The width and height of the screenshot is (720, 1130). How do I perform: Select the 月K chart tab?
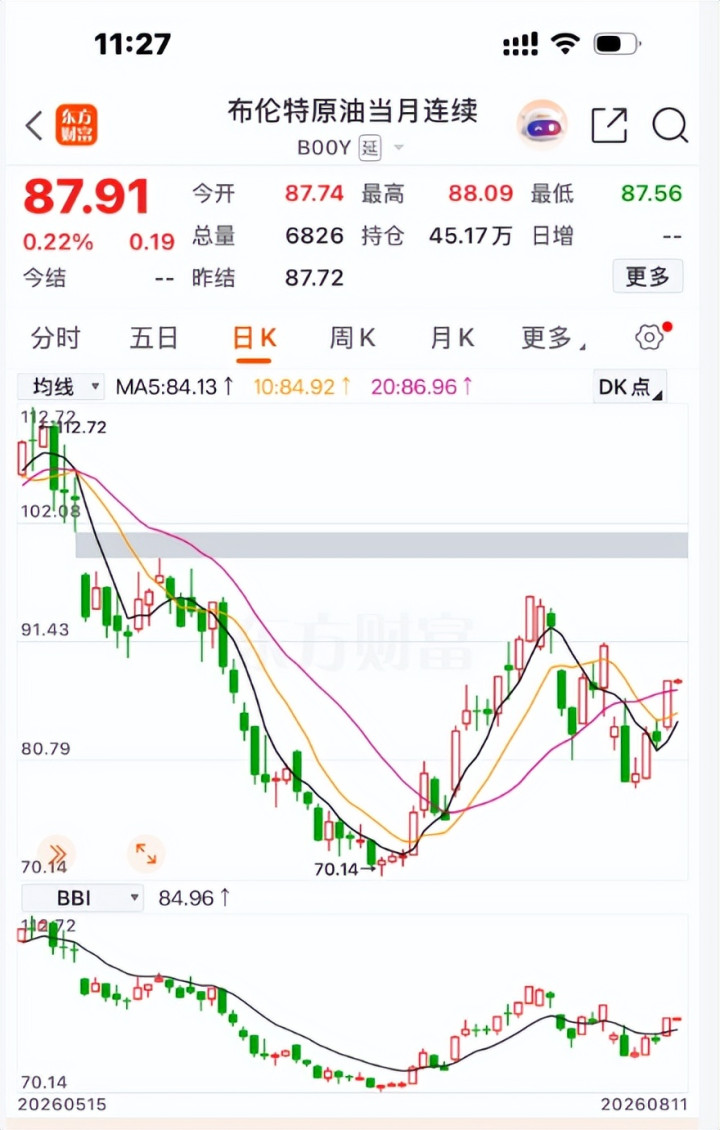click(x=453, y=337)
